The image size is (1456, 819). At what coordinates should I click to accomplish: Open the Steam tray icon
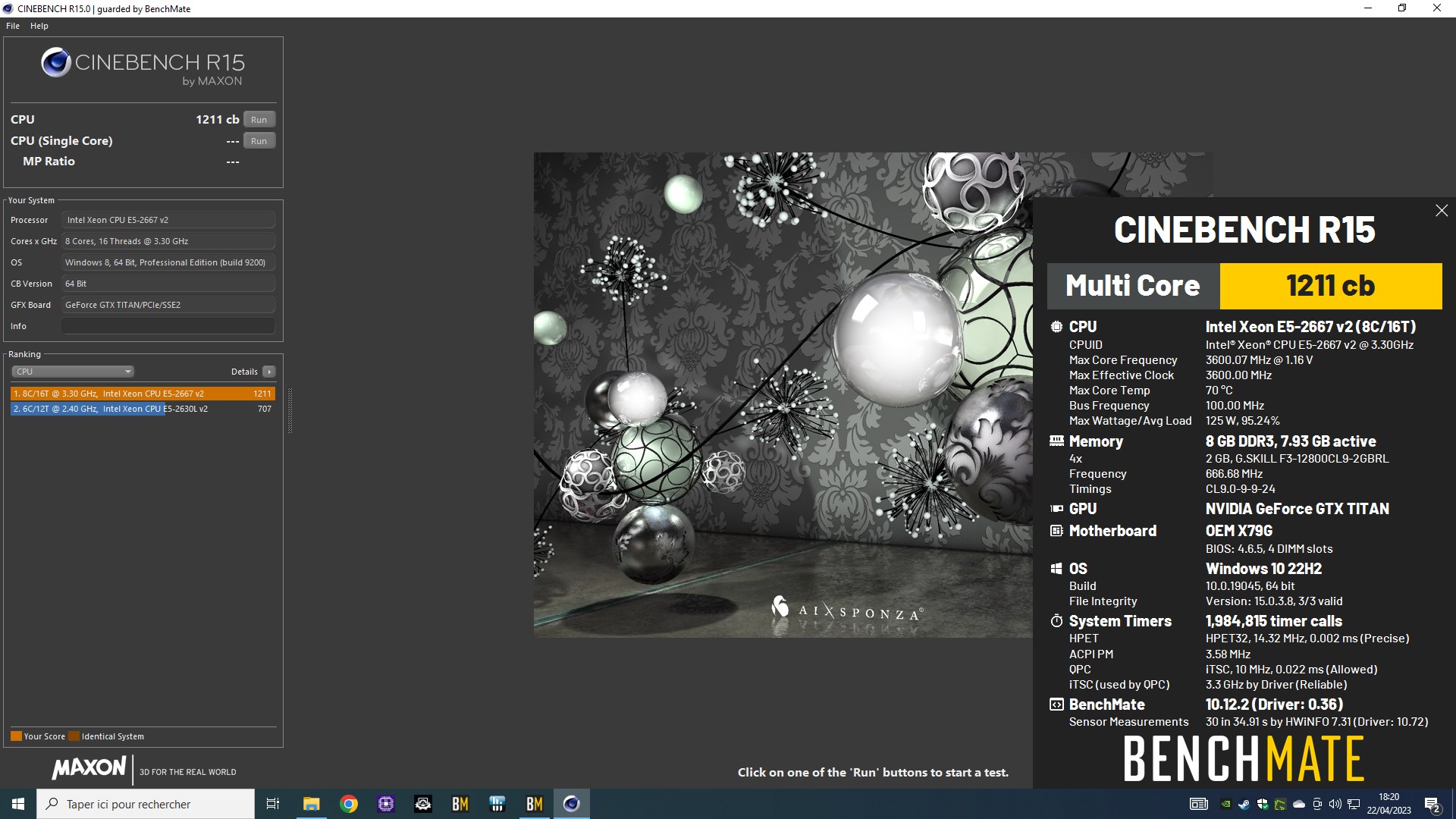click(x=1244, y=804)
